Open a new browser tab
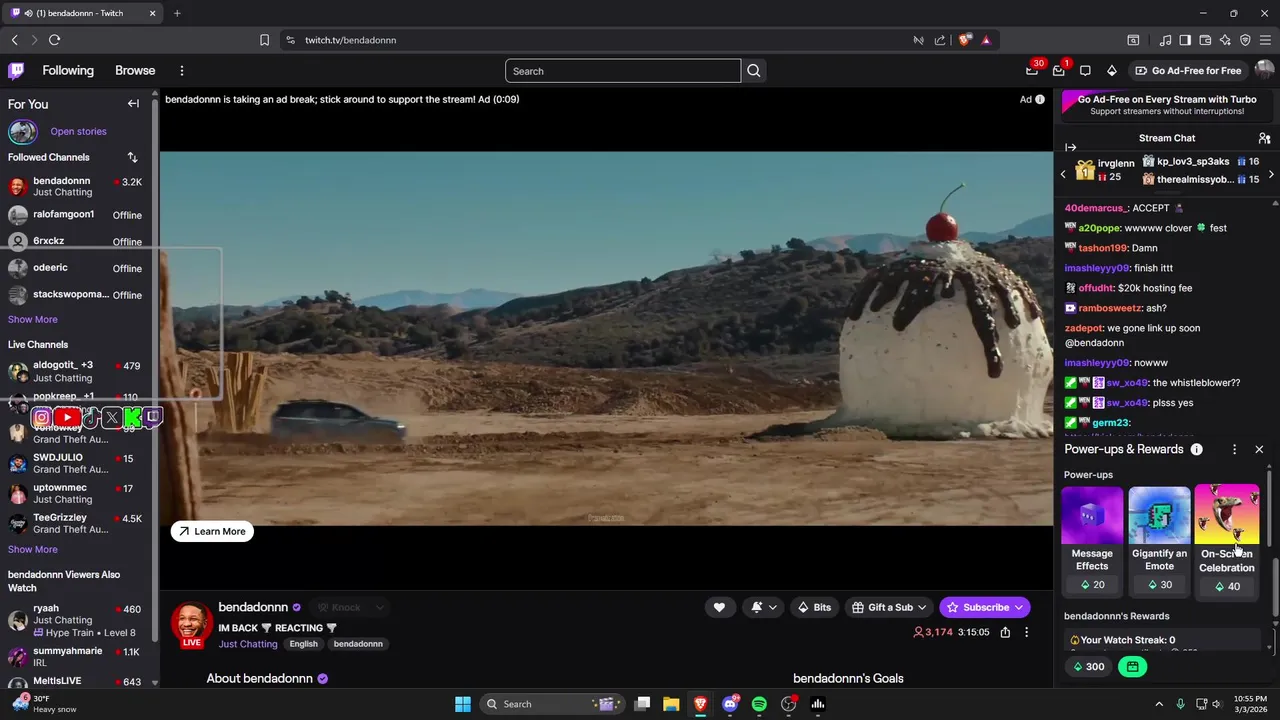 (177, 13)
